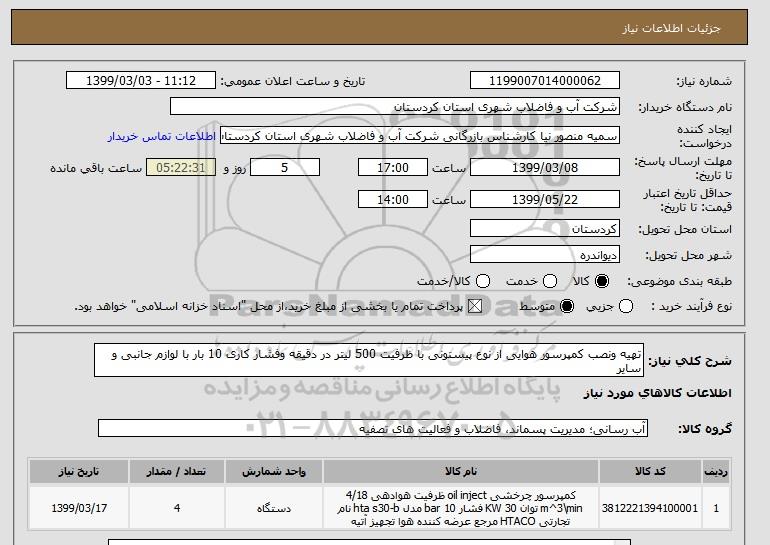Click the شماره نیاز field 1199007014000062
The width and height of the screenshot is (770, 545).
(x=545, y=81)
